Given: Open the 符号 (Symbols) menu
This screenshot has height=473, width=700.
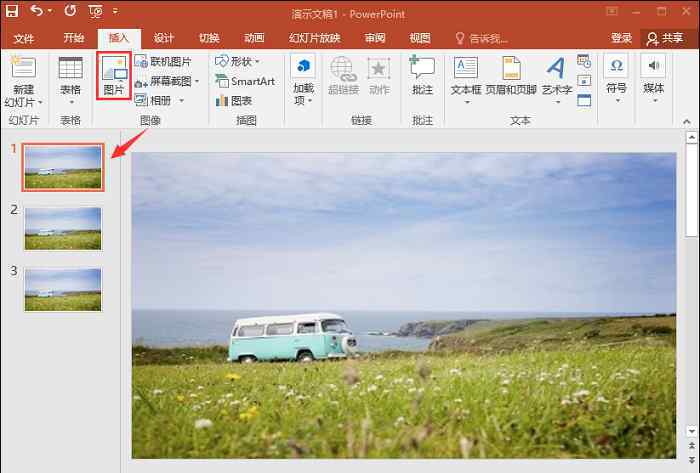Looking at the screenshot, I should [x=617, y=79].
